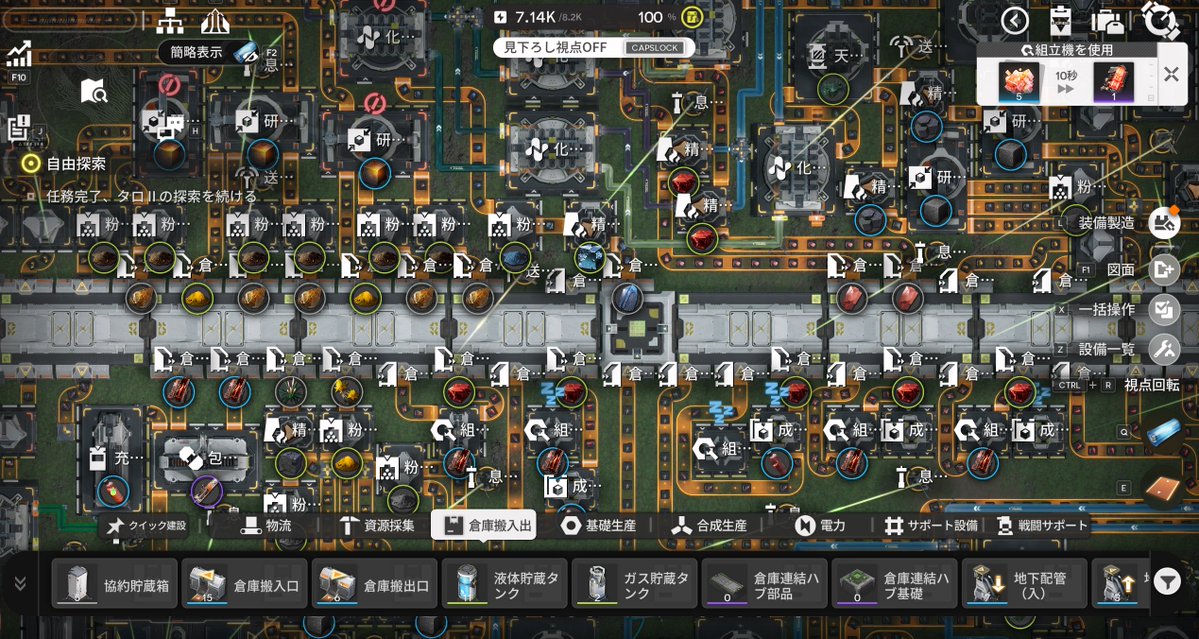Switch to サポート設備 support facilities tab
This screenshot has width=1199, height=639.
coord(930,526)
